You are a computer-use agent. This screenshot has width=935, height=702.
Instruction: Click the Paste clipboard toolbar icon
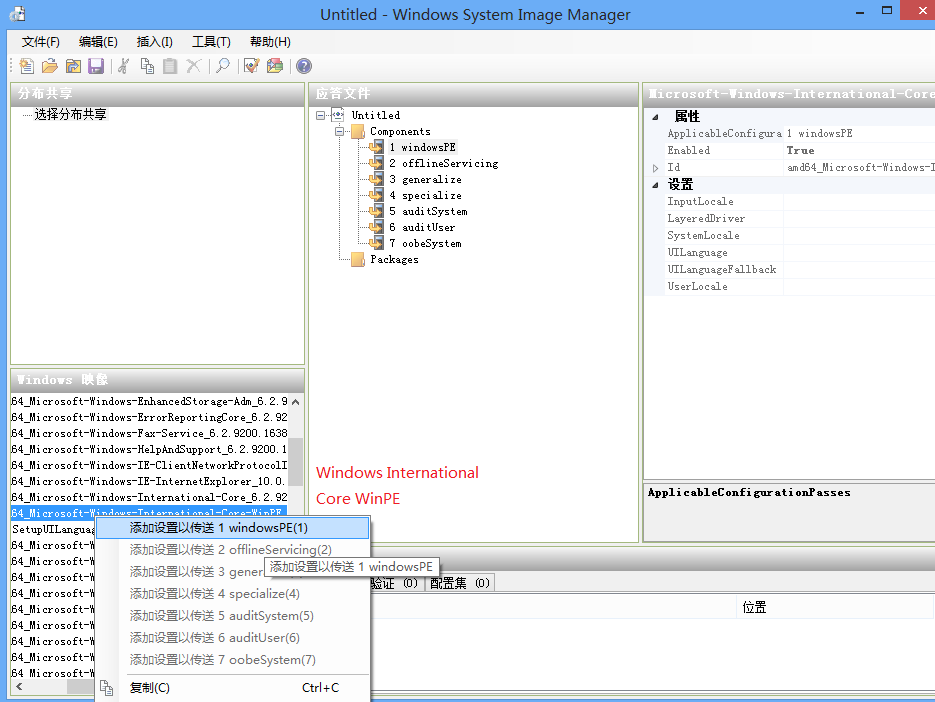pyautogui.click(x=170, y=66)
